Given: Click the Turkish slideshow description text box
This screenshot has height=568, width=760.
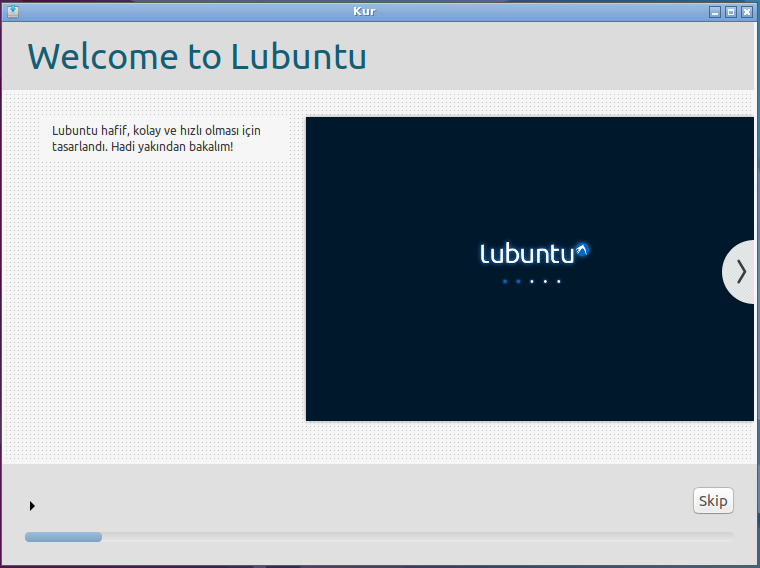Looking at the screenshot, I should 164,139.
